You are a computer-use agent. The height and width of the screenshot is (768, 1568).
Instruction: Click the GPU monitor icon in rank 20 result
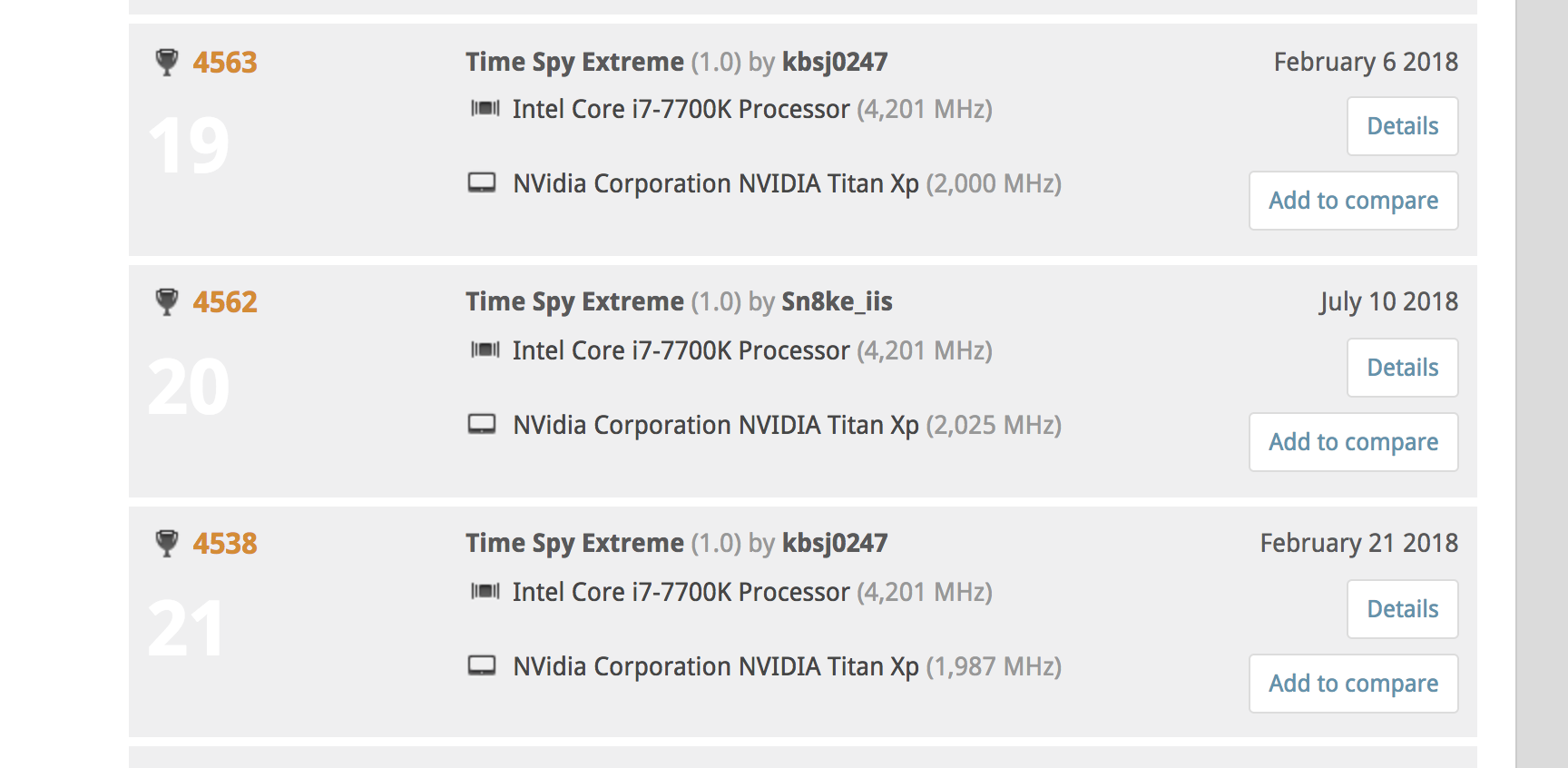click(482, 425)
